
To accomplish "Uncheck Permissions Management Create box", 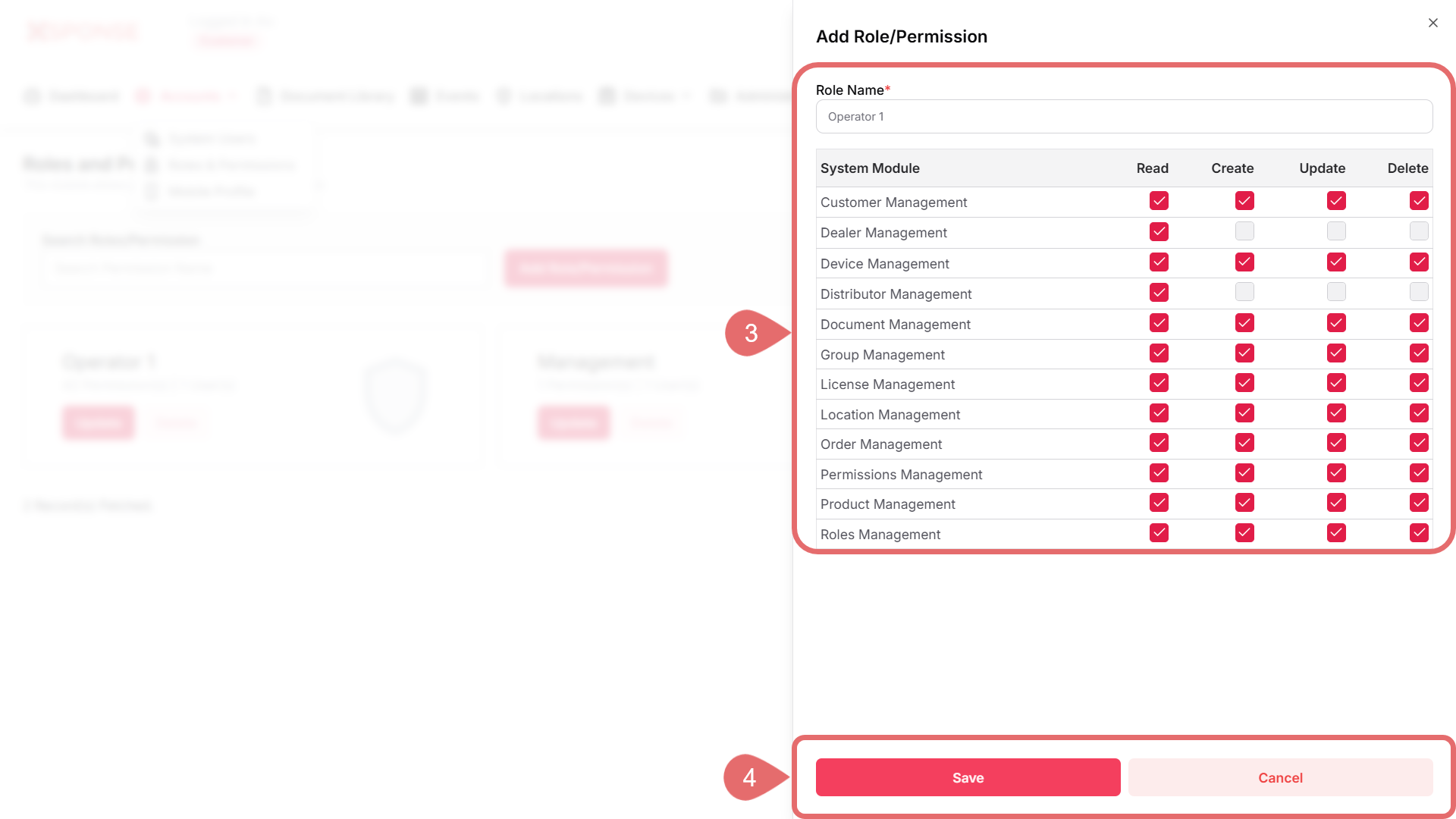I will (x=1244, y=473).
